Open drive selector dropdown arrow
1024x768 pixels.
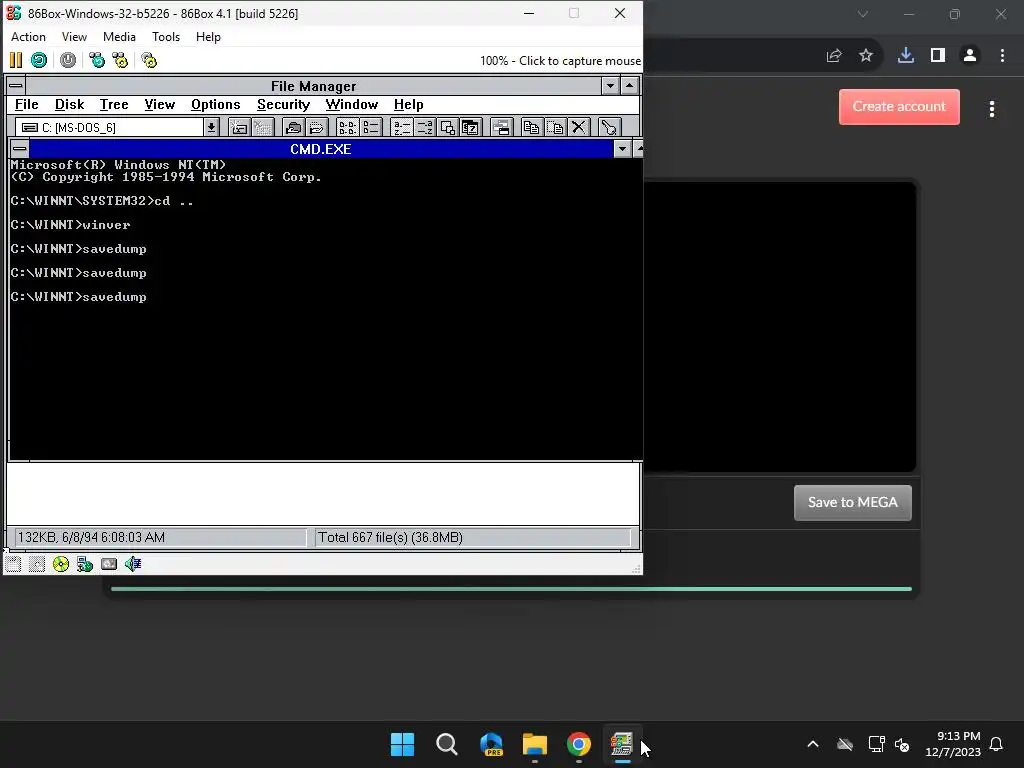point(211,127)
